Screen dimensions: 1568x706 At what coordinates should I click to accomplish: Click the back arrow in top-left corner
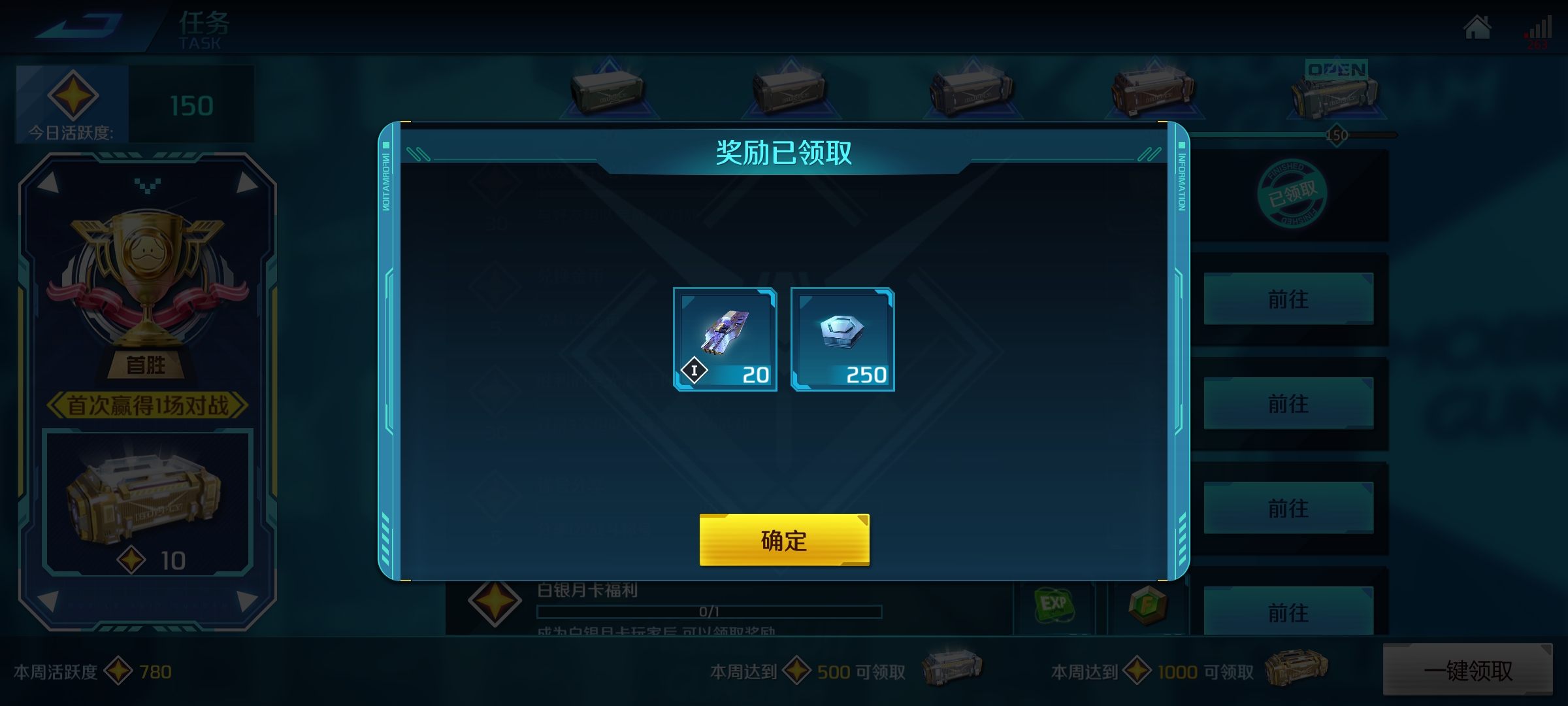(x=80, y=26)
